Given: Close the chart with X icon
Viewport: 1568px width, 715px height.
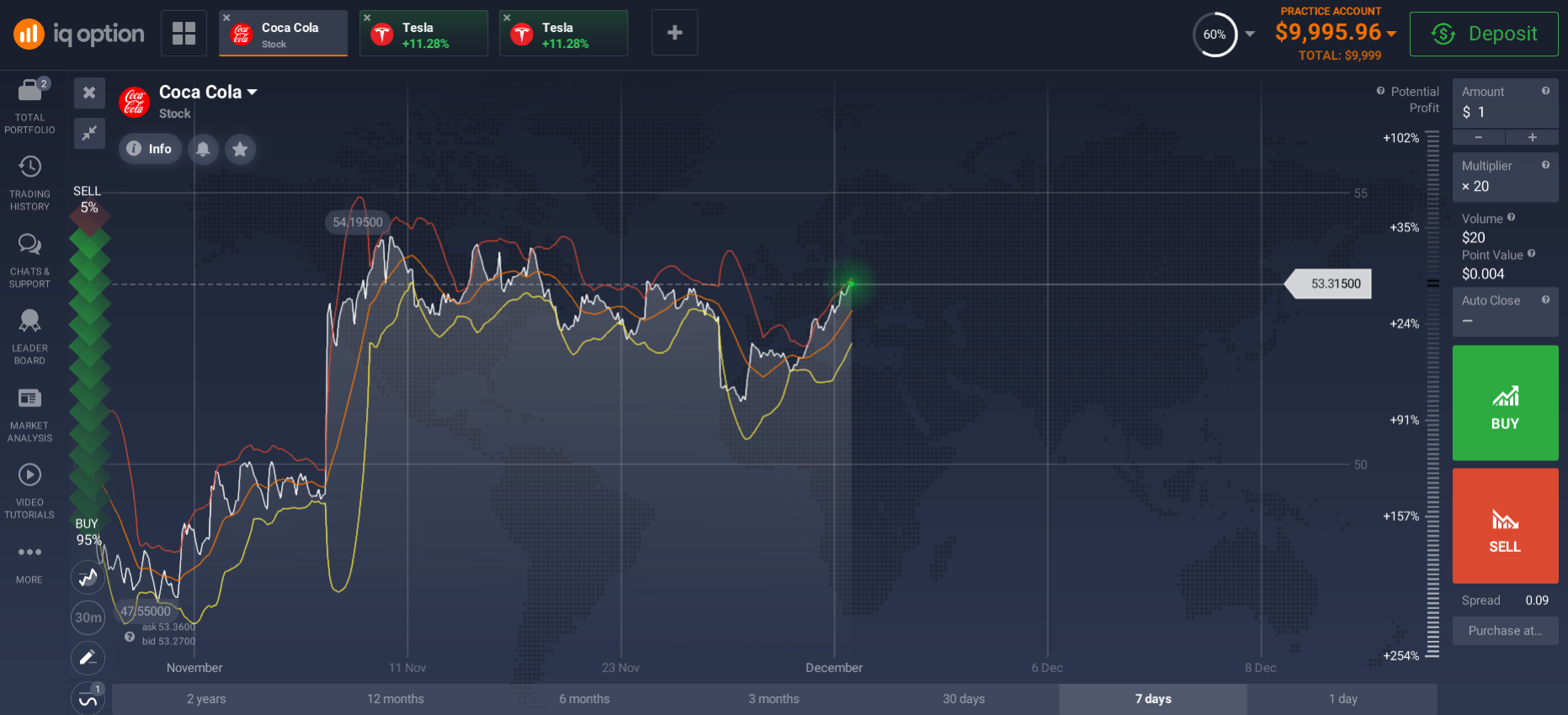Looking at the screenshot, I should pos(89,93).
